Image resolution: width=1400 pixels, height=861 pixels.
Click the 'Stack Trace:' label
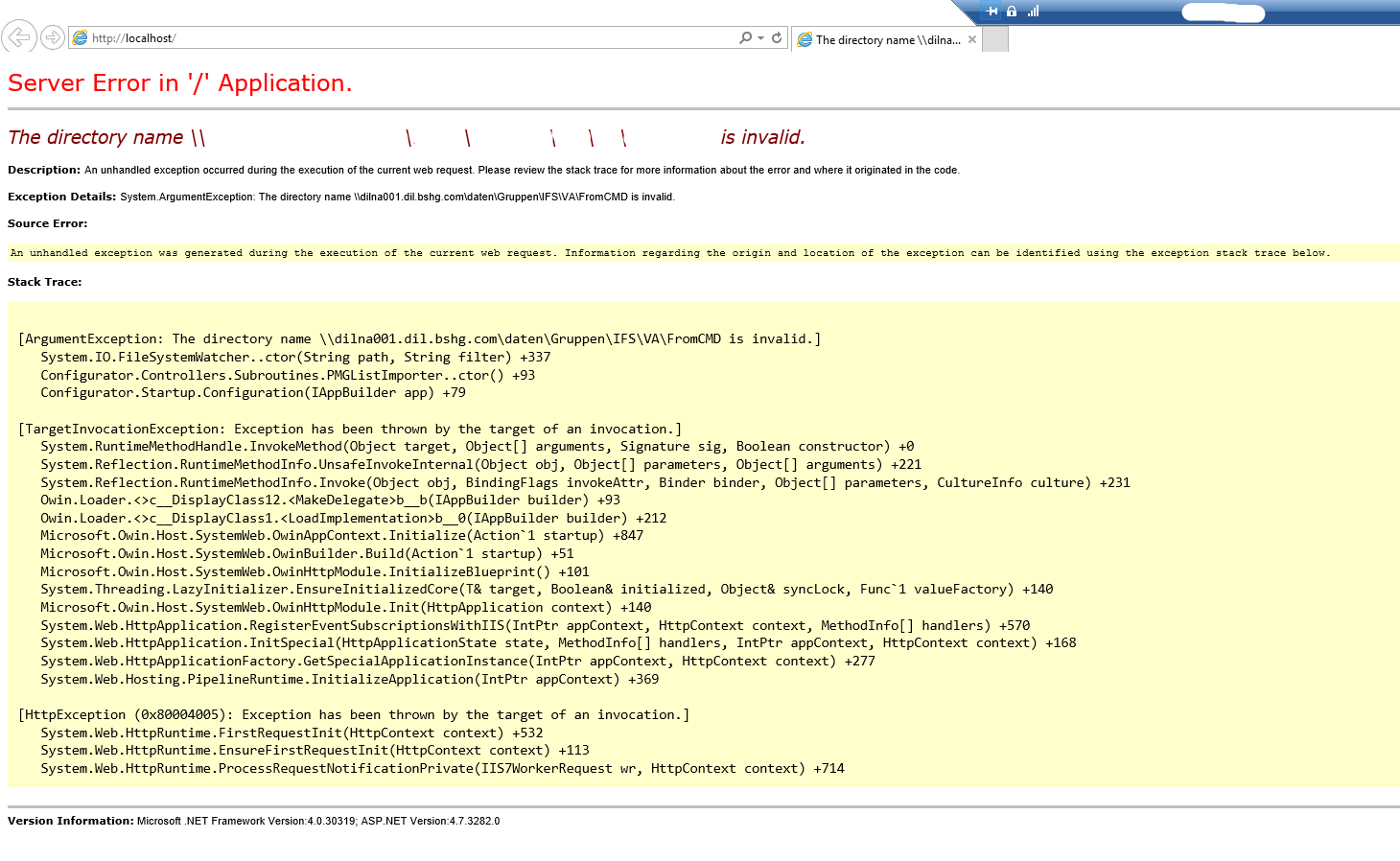tap(44, 282)
